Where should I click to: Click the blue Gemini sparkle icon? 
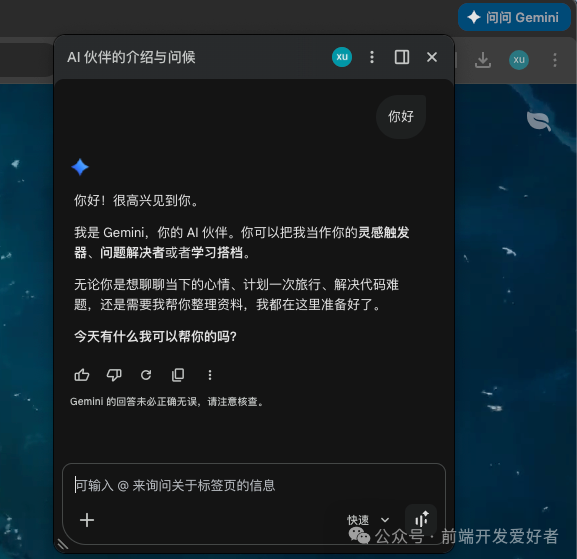point(80,167)
